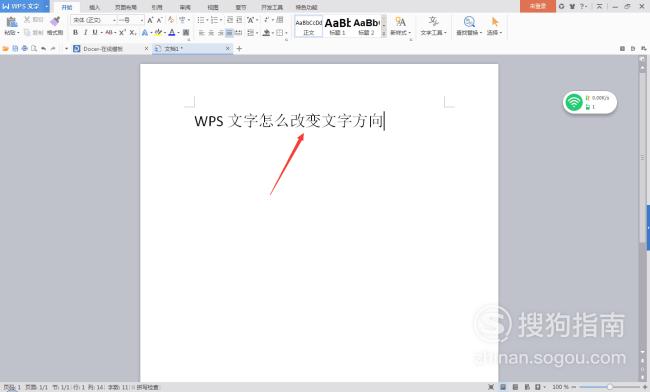Center align the paragraph
Viewport: 650px width, 392px height.
[x=211, y=33]
